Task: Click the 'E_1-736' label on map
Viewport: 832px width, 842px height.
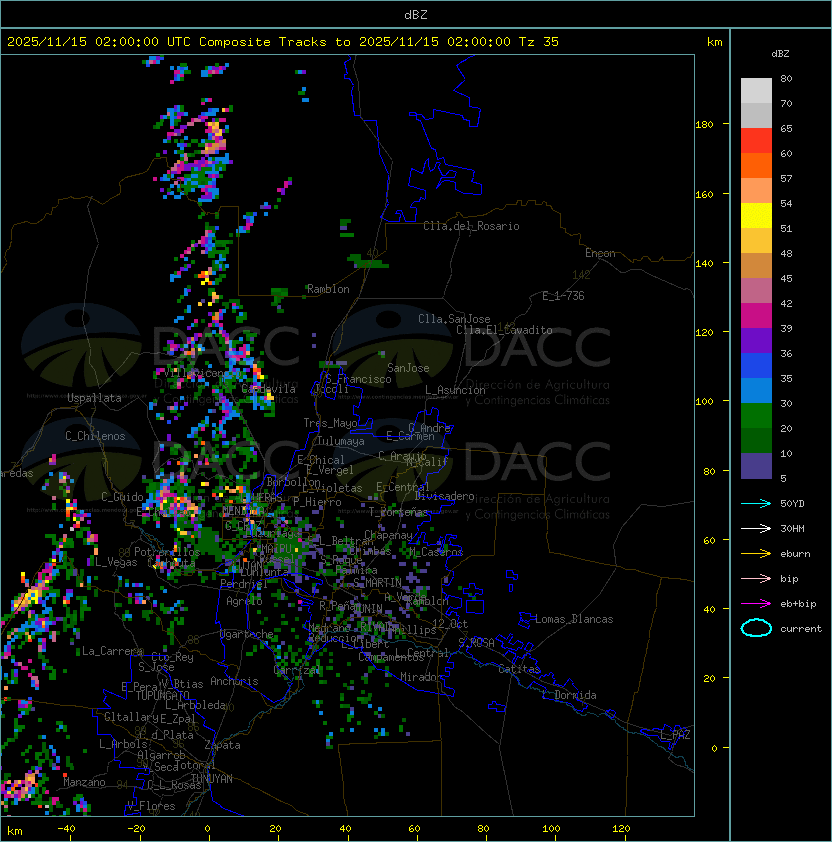Action: (563, 296)
